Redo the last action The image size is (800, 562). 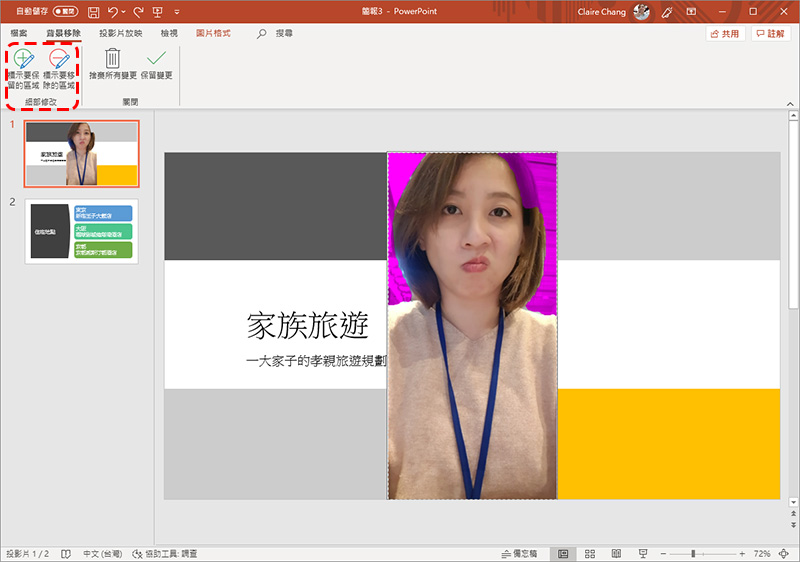coord(138,12)
